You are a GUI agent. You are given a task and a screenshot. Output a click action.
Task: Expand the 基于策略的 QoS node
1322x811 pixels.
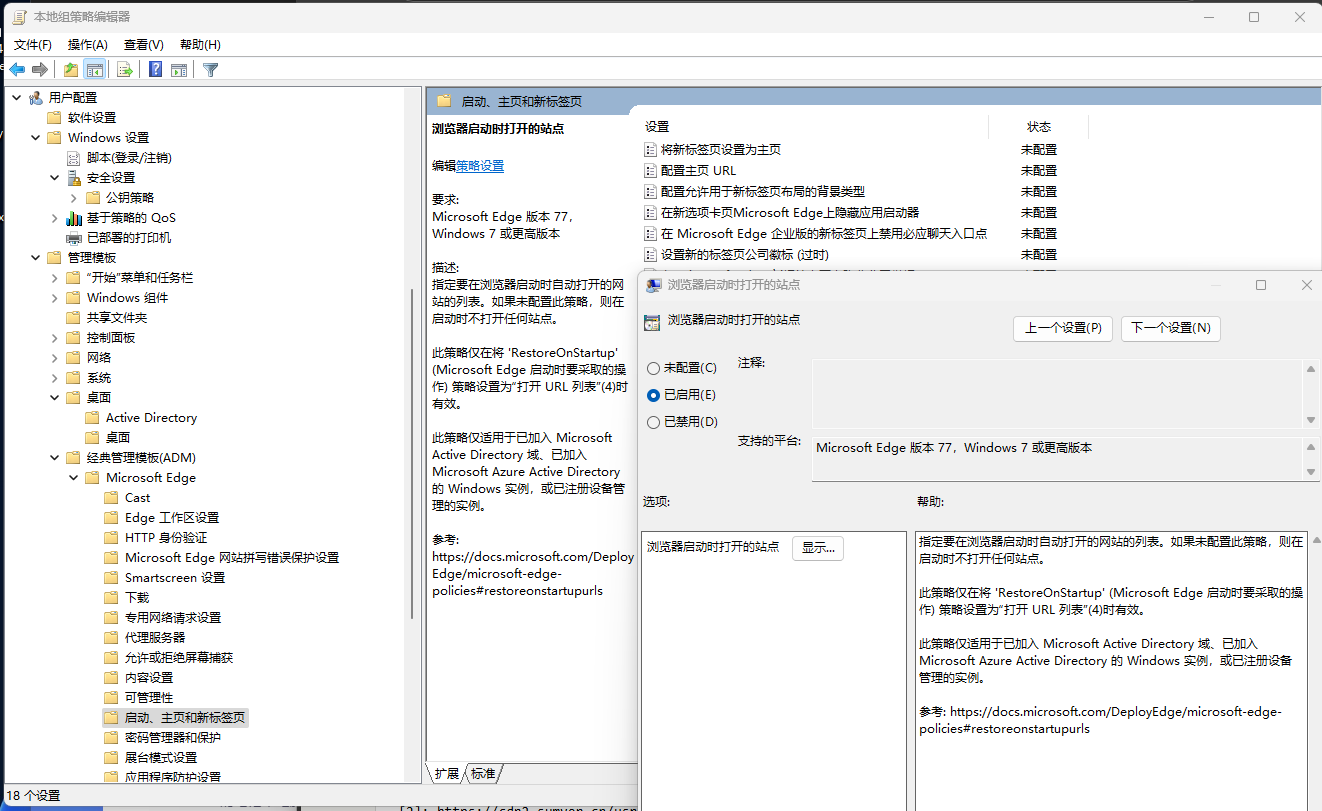click(54, 218)
